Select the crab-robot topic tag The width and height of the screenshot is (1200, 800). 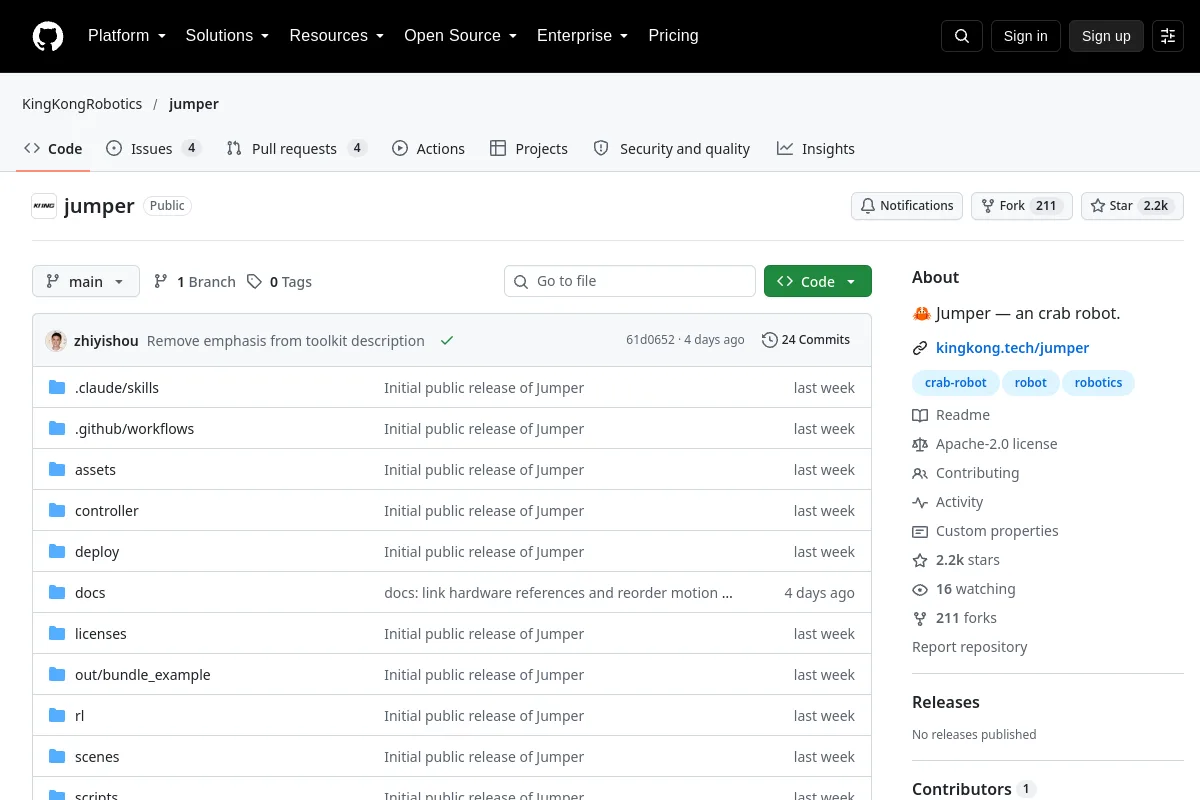(955, 383)
